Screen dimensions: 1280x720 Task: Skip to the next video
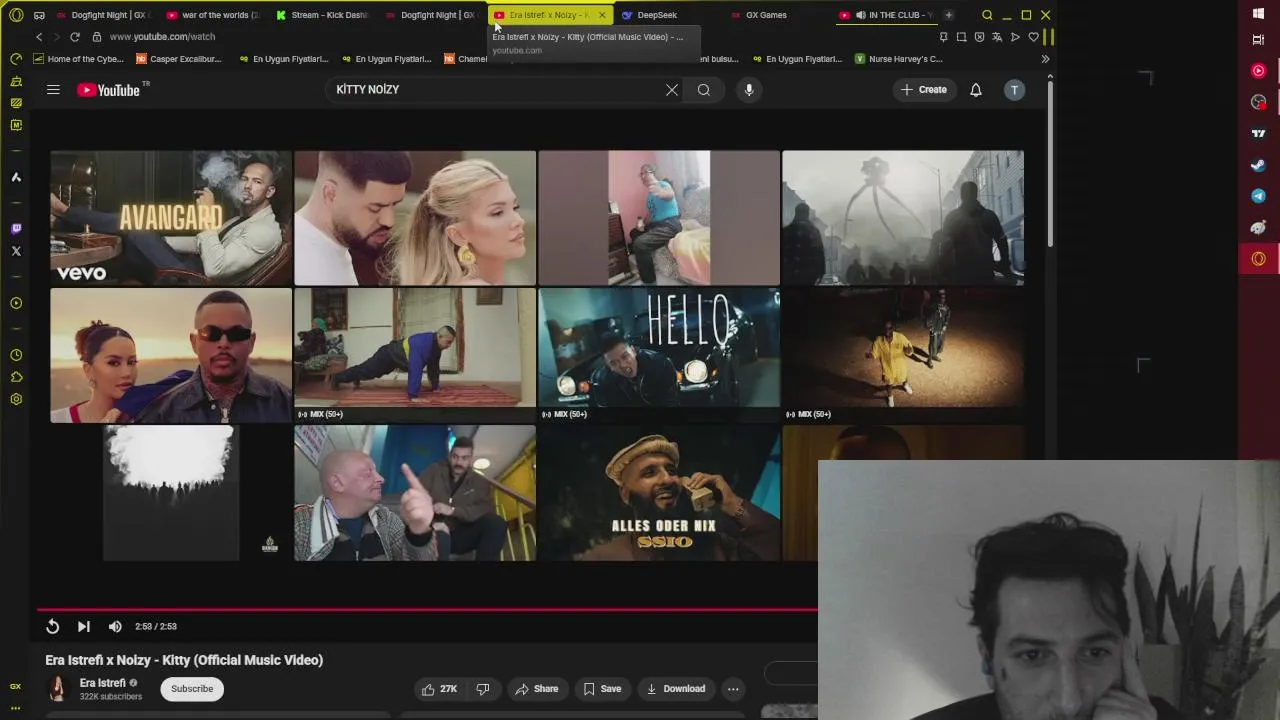tap(84, 626)
